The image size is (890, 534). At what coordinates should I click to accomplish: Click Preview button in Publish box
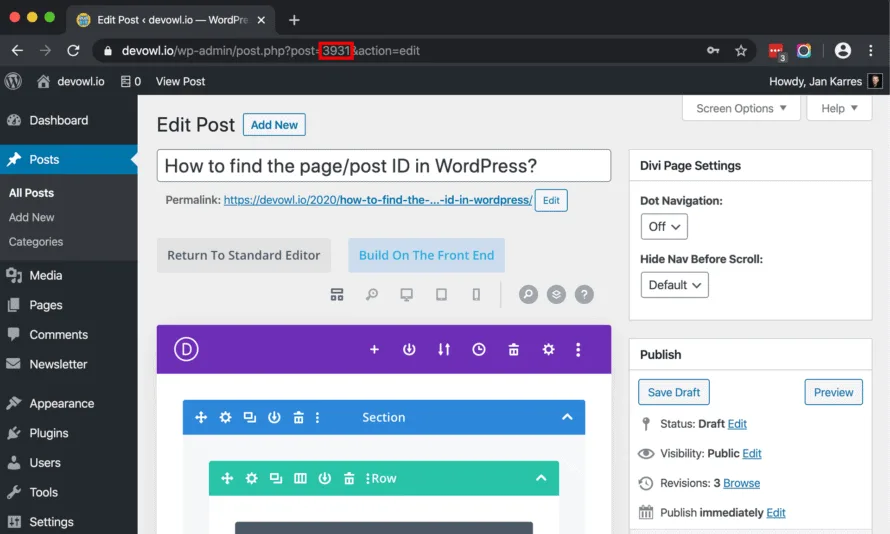(833, 392)
